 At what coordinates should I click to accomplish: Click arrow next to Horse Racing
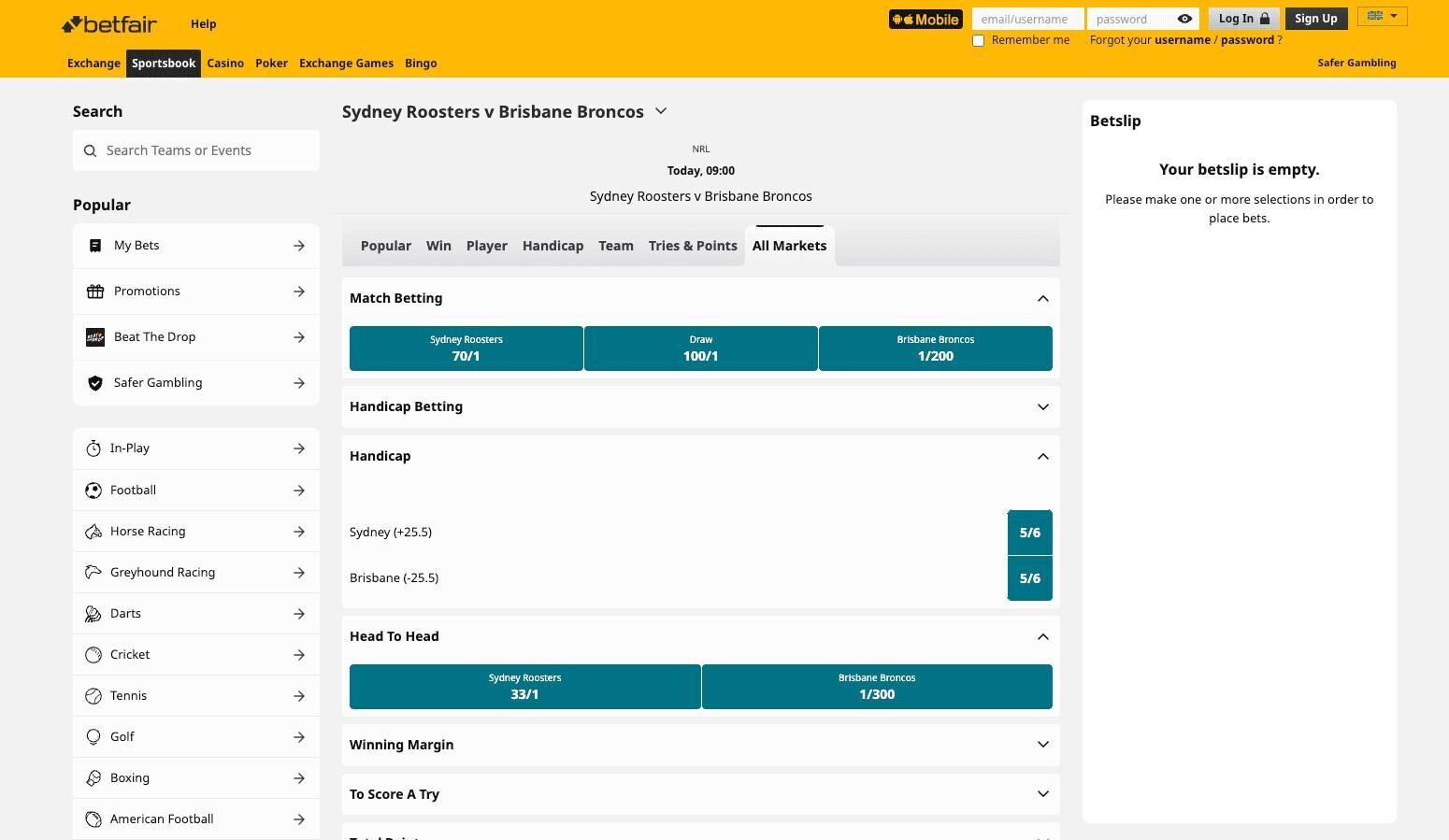299,532
